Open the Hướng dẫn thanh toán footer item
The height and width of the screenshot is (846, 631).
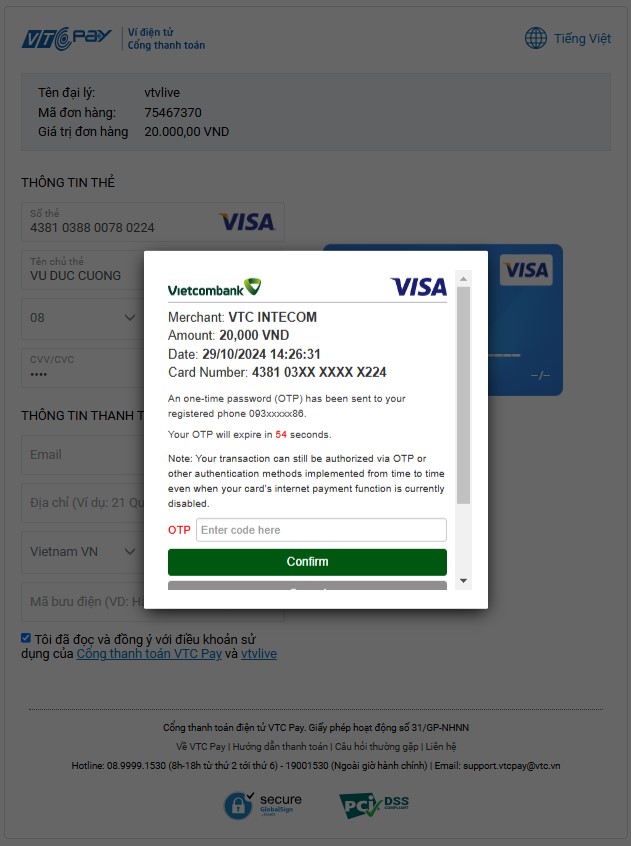(280, 747)
